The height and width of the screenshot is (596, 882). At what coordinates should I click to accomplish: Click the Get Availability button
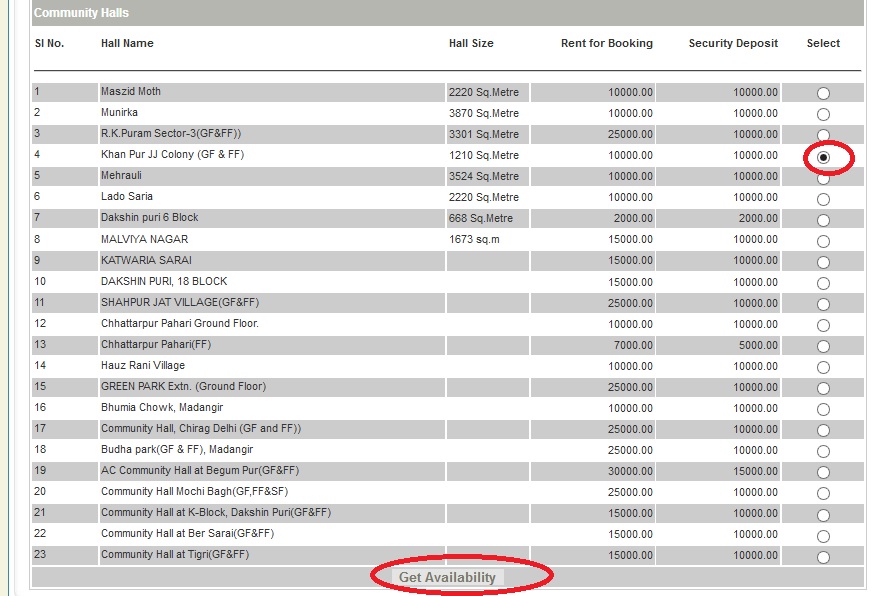(x=447, y=577)
